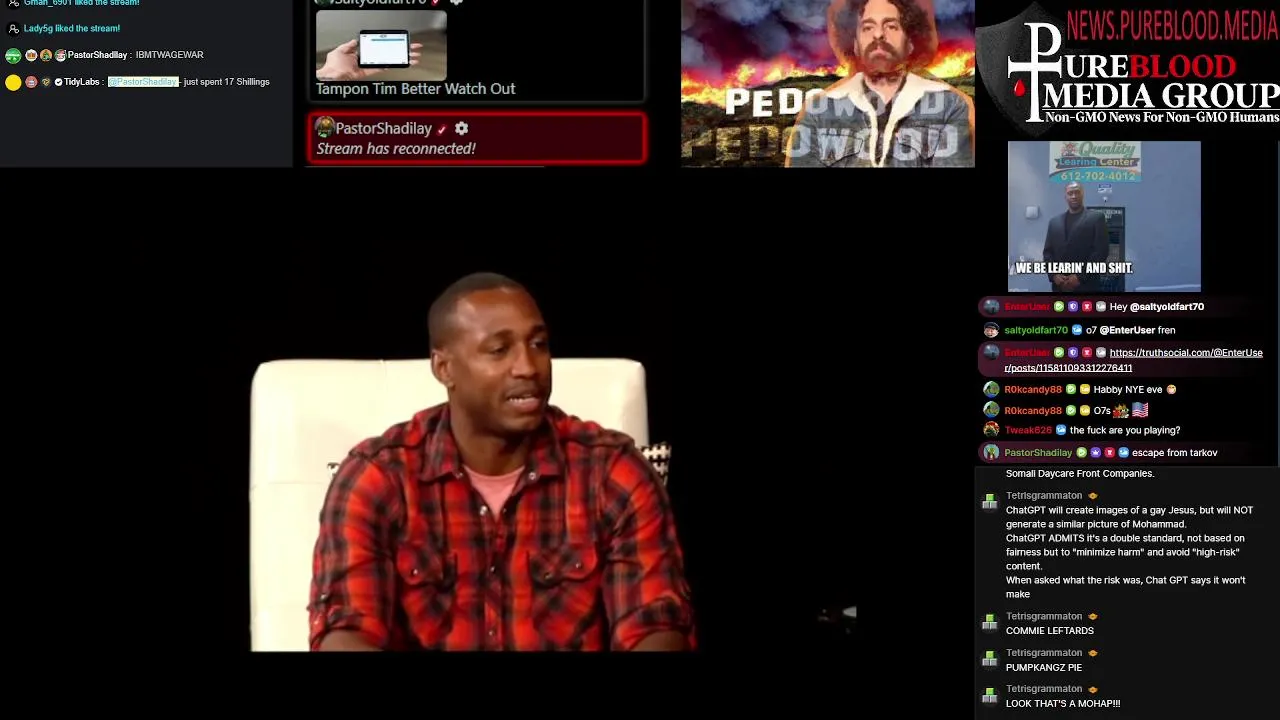Image resolution: width=1280 pixels, height=720 pixels.
Task: Click 'Somali Daycare Front Companies.' chat text
Action: click(x=1080, y=474)
